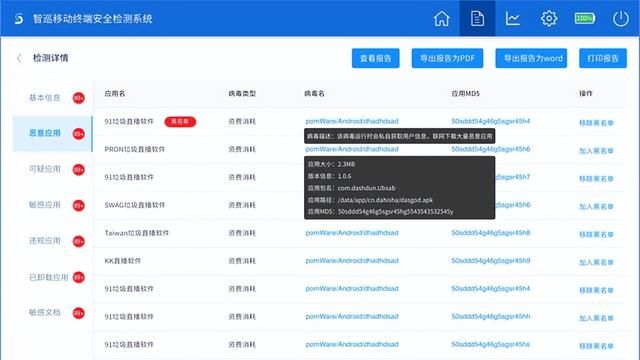Click 移除黑名单 in the Taiwan垃圾直播软件 row
The image size is (640, 360).
click(x=596, y=235)
